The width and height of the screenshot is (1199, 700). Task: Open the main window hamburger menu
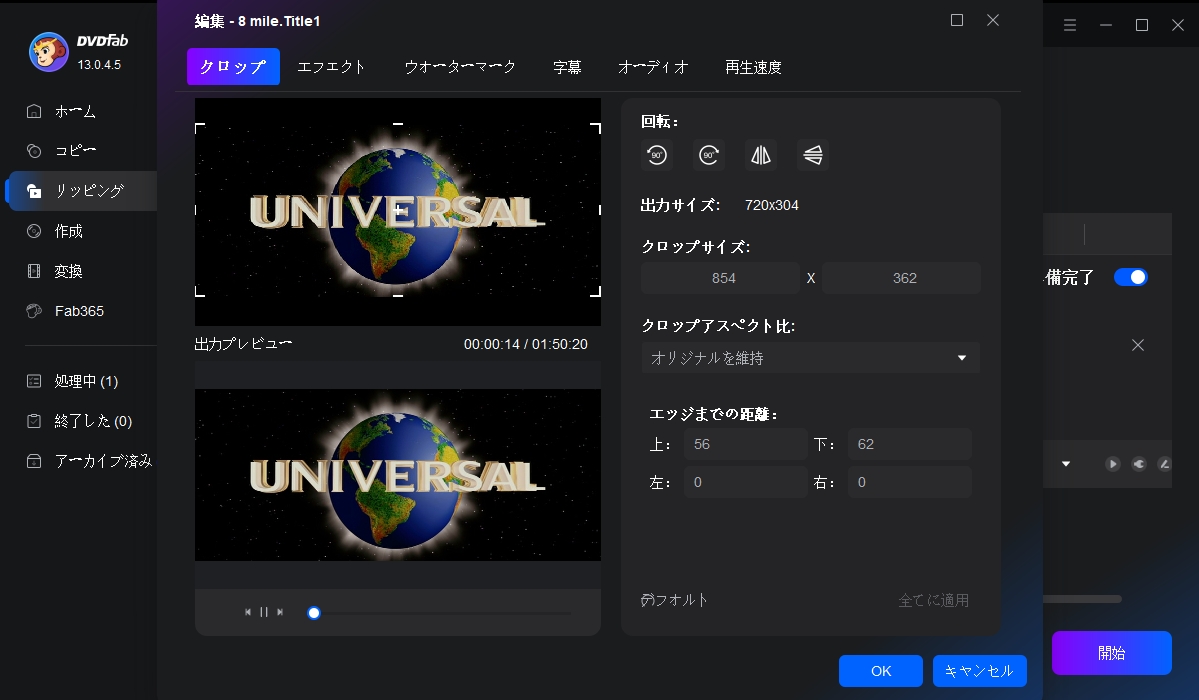point(1070,25)
